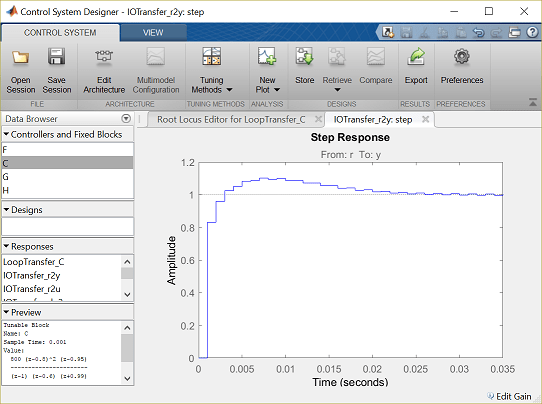Open Tuning Methods dropdown arrow

coord(229,90)
